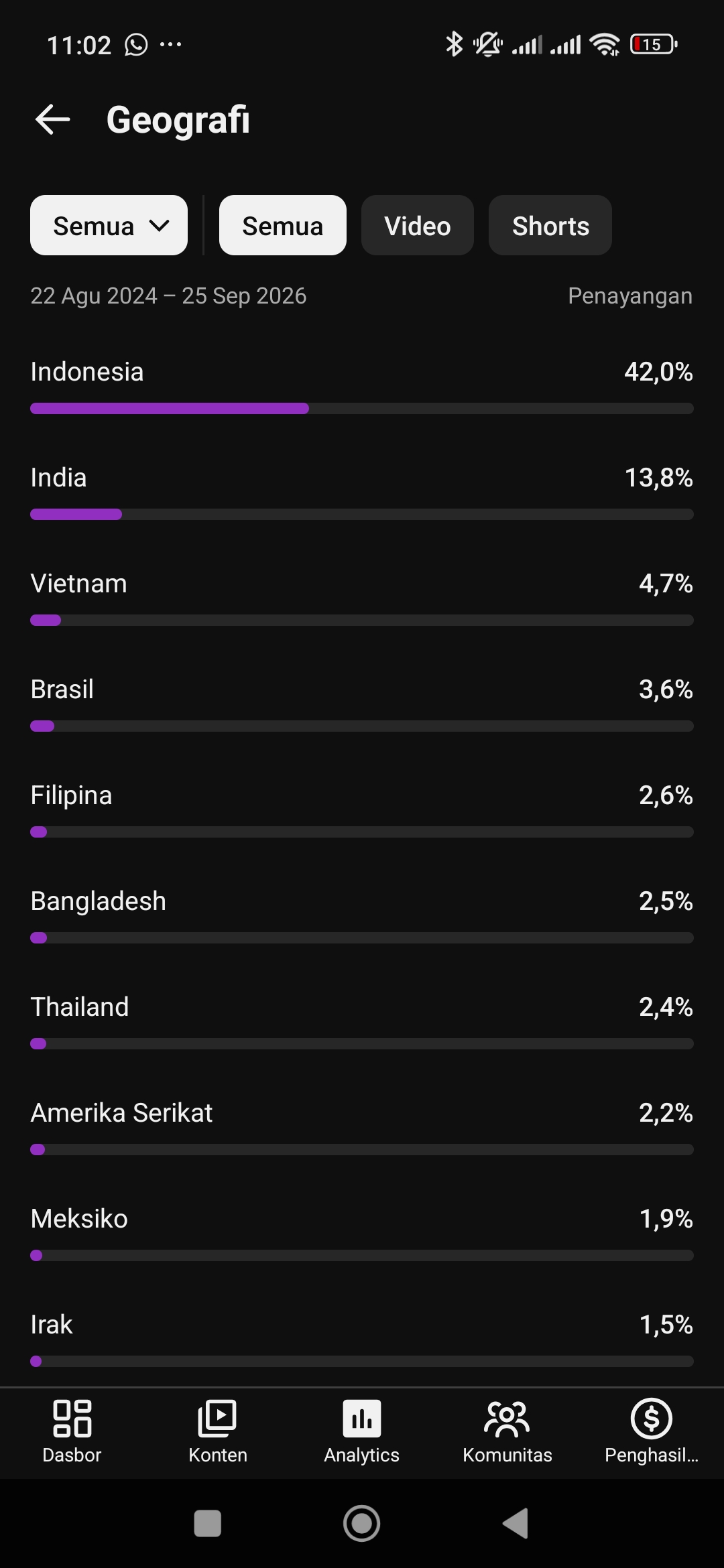Select the India country row

(362, 493)
